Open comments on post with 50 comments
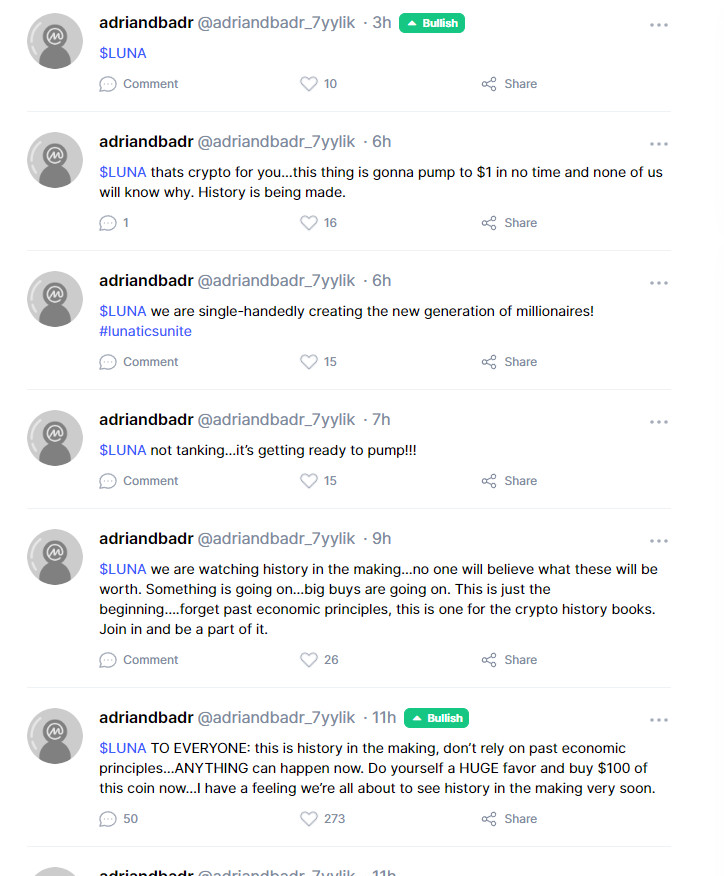The height and width of the screenshot is (876, 724). pos(118,818)
